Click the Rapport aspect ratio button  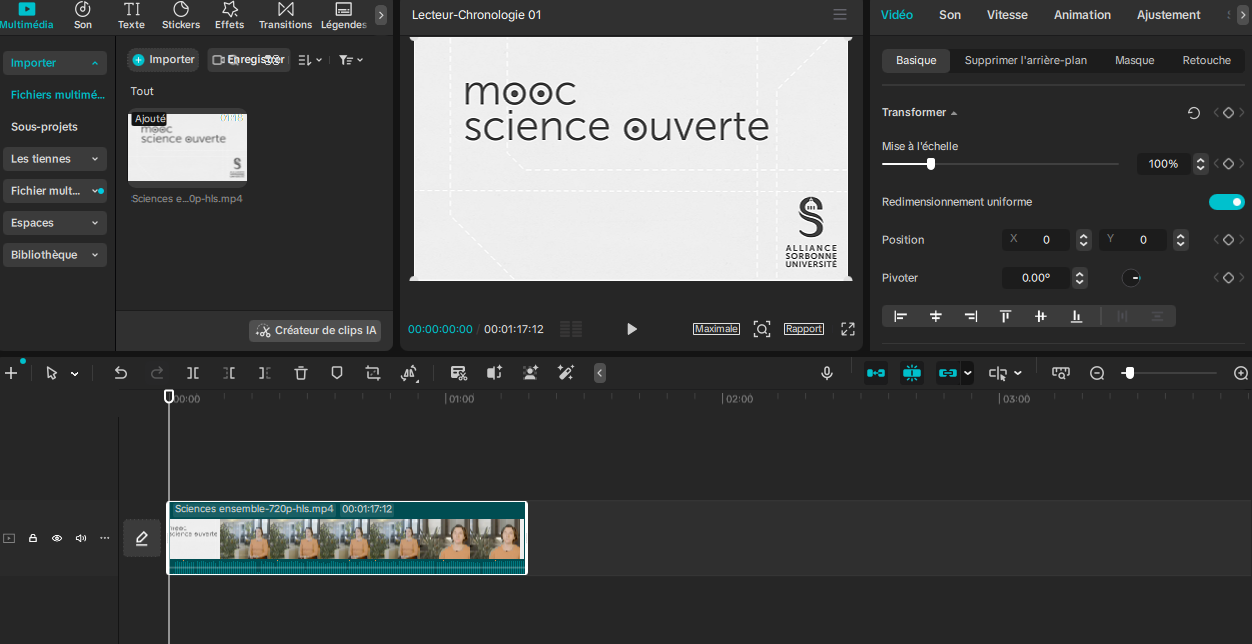click(x=804, y=329)
